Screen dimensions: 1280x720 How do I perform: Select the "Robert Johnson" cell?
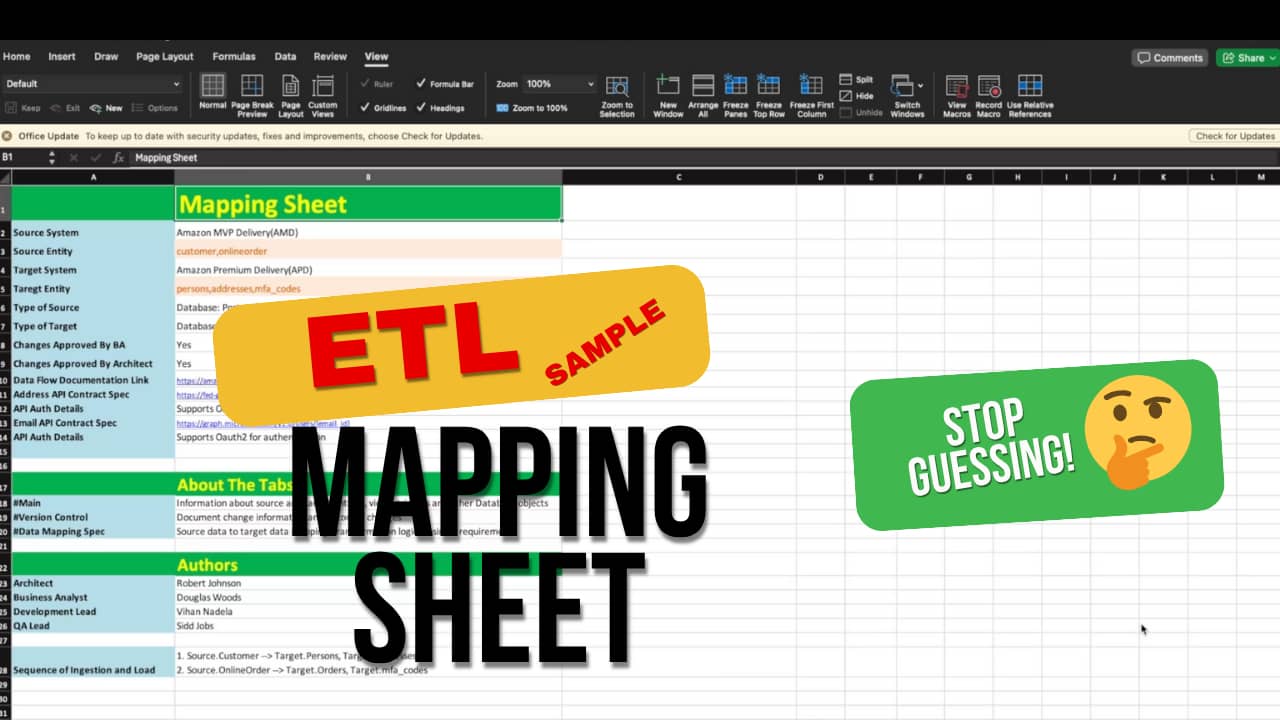tap(368, 583)
